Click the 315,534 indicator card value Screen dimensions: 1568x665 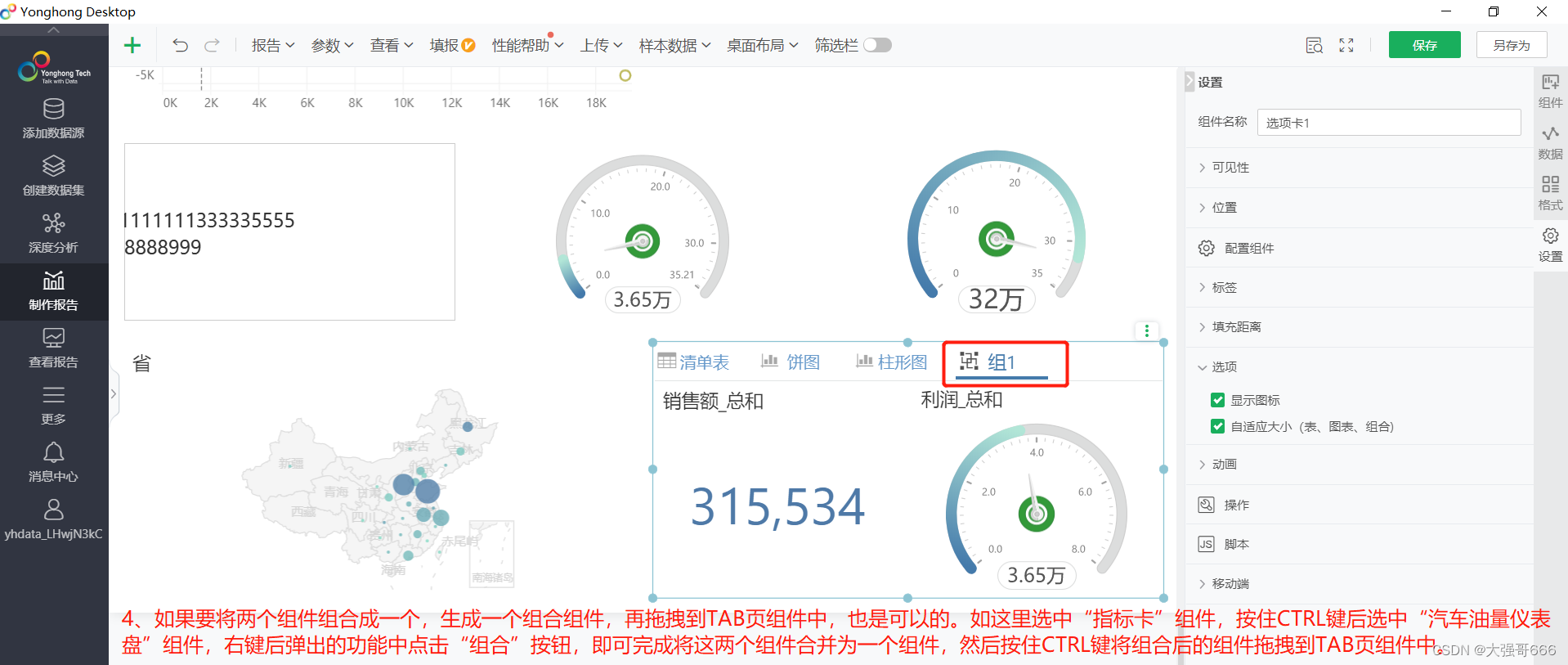pyautogui.click(x=777, y=506)
